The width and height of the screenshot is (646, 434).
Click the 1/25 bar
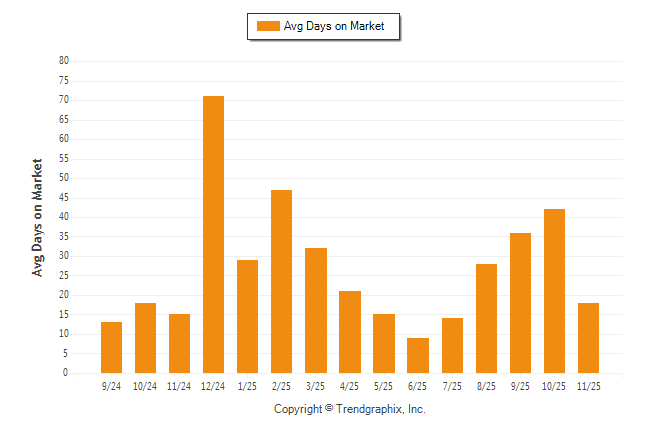247,316
